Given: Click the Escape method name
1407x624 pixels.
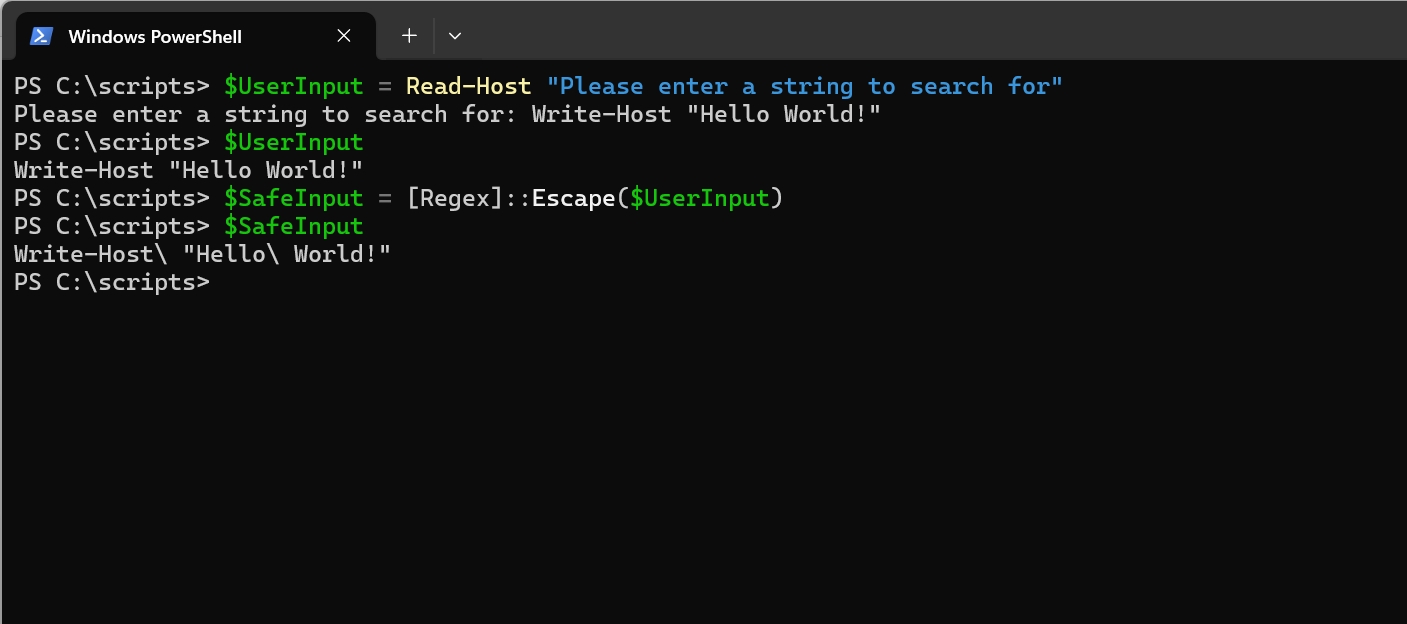Looking at the screenshot, I should point(573,198).
